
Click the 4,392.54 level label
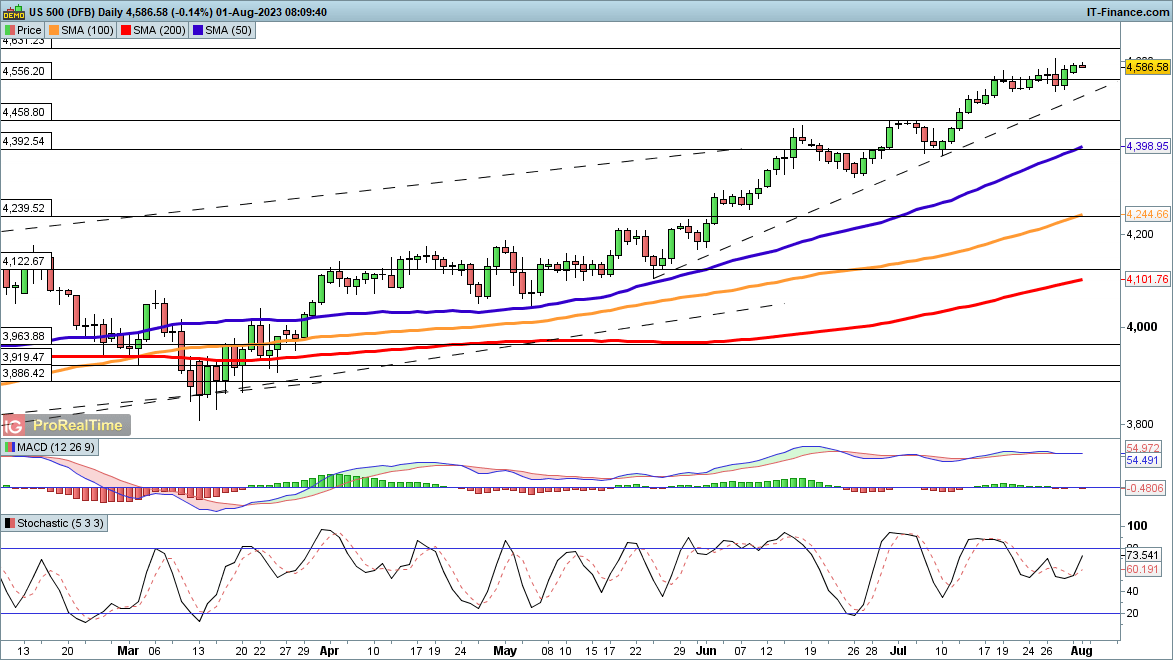point(24,141)
